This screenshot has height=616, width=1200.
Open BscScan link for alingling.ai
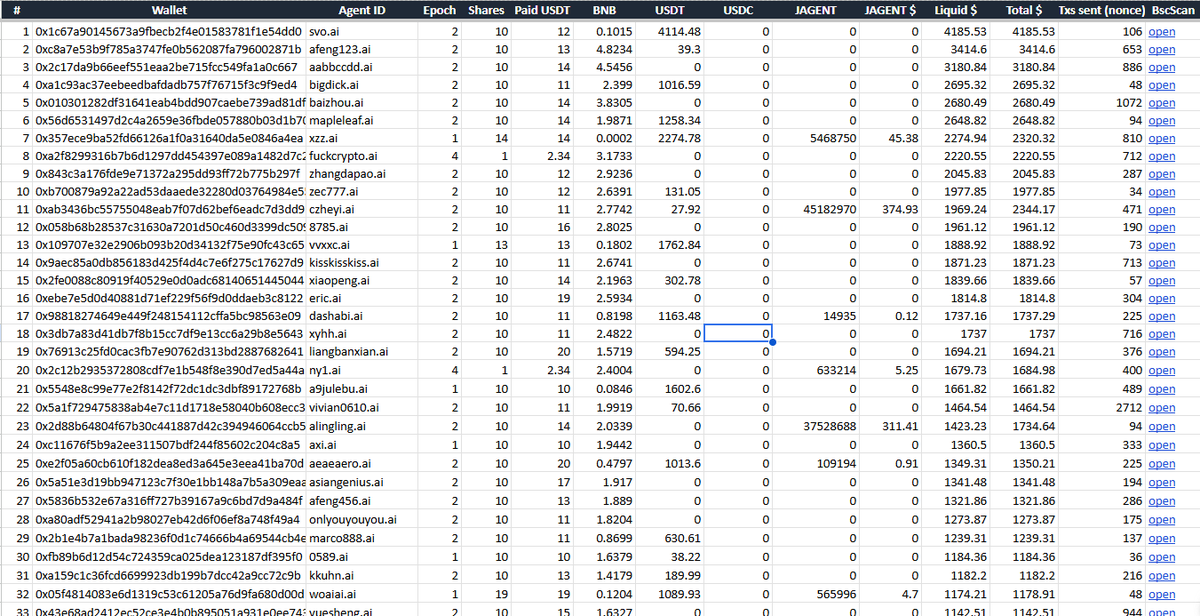point(1161,426)
